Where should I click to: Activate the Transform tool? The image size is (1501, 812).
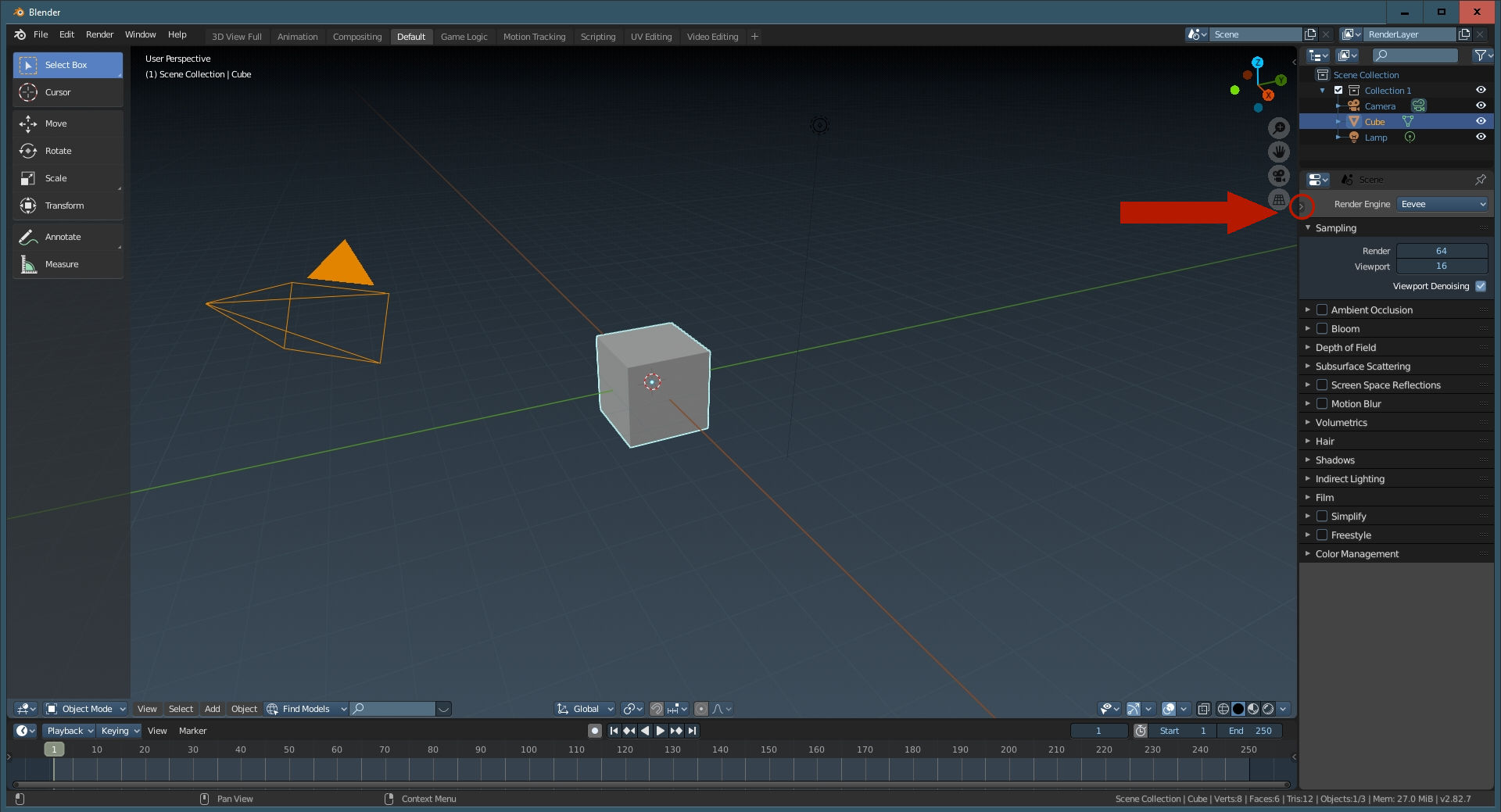pos(68,206)
